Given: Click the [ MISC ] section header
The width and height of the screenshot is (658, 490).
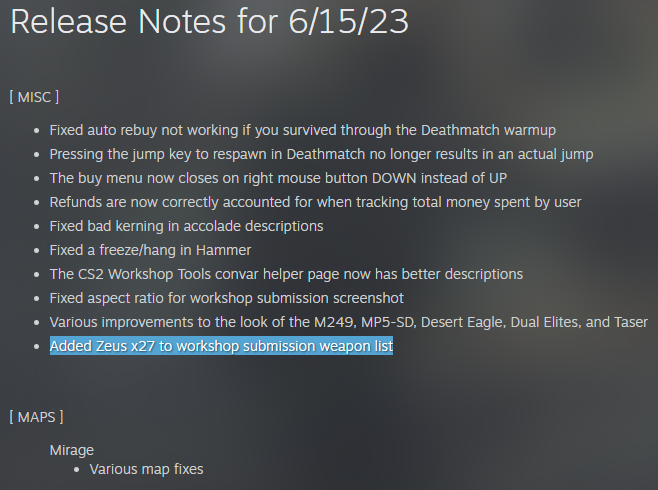Looking at the screenshot, I should pos(34,97).
